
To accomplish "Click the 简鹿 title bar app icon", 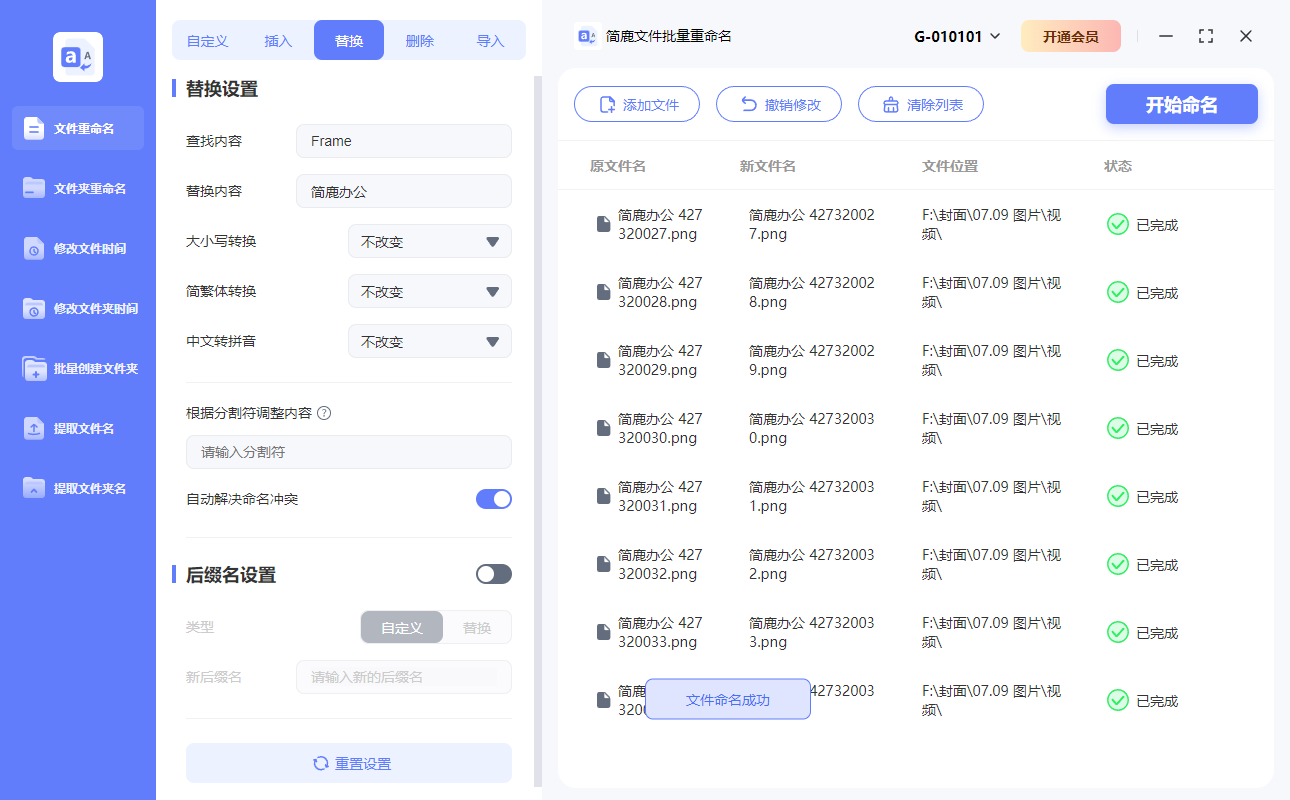I will (x=587, y=36).
